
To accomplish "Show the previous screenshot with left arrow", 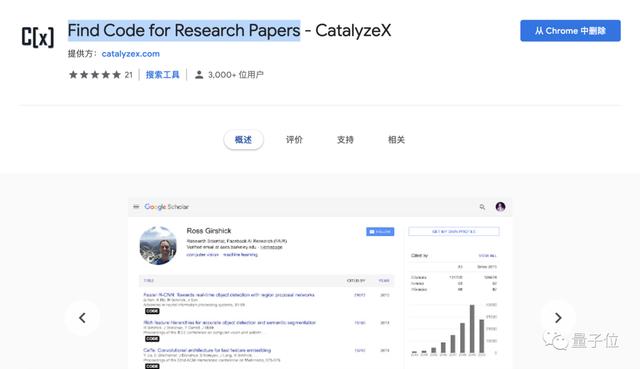I will pos(82,318).
